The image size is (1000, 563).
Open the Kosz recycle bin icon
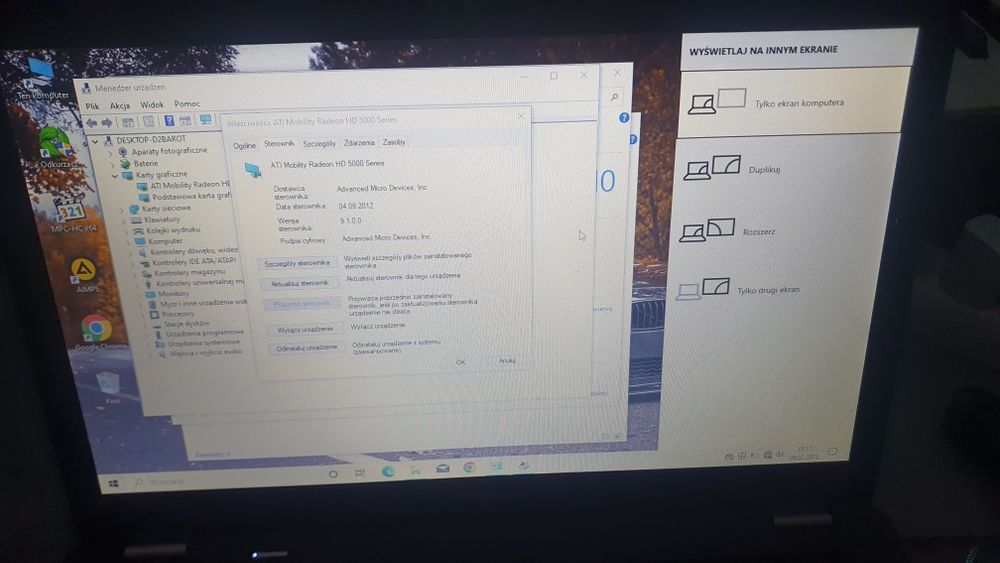point(111,386)
